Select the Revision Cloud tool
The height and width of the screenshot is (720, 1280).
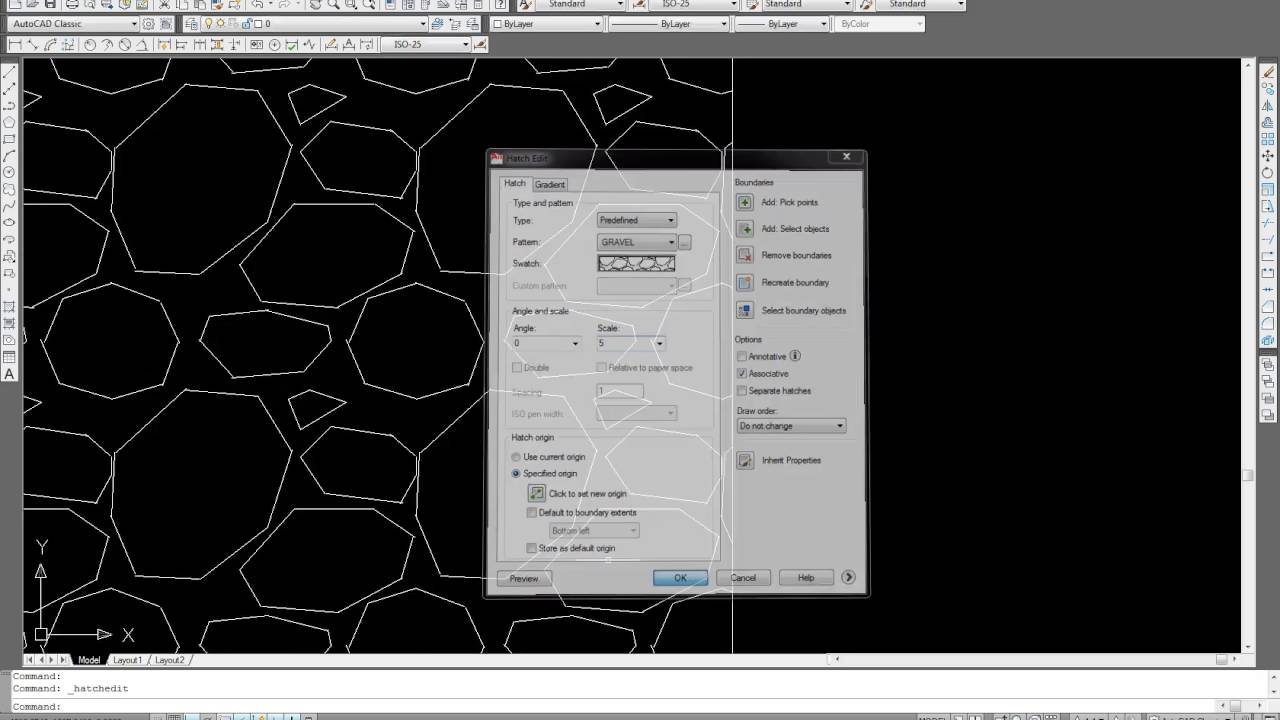[x=9, y=189]
